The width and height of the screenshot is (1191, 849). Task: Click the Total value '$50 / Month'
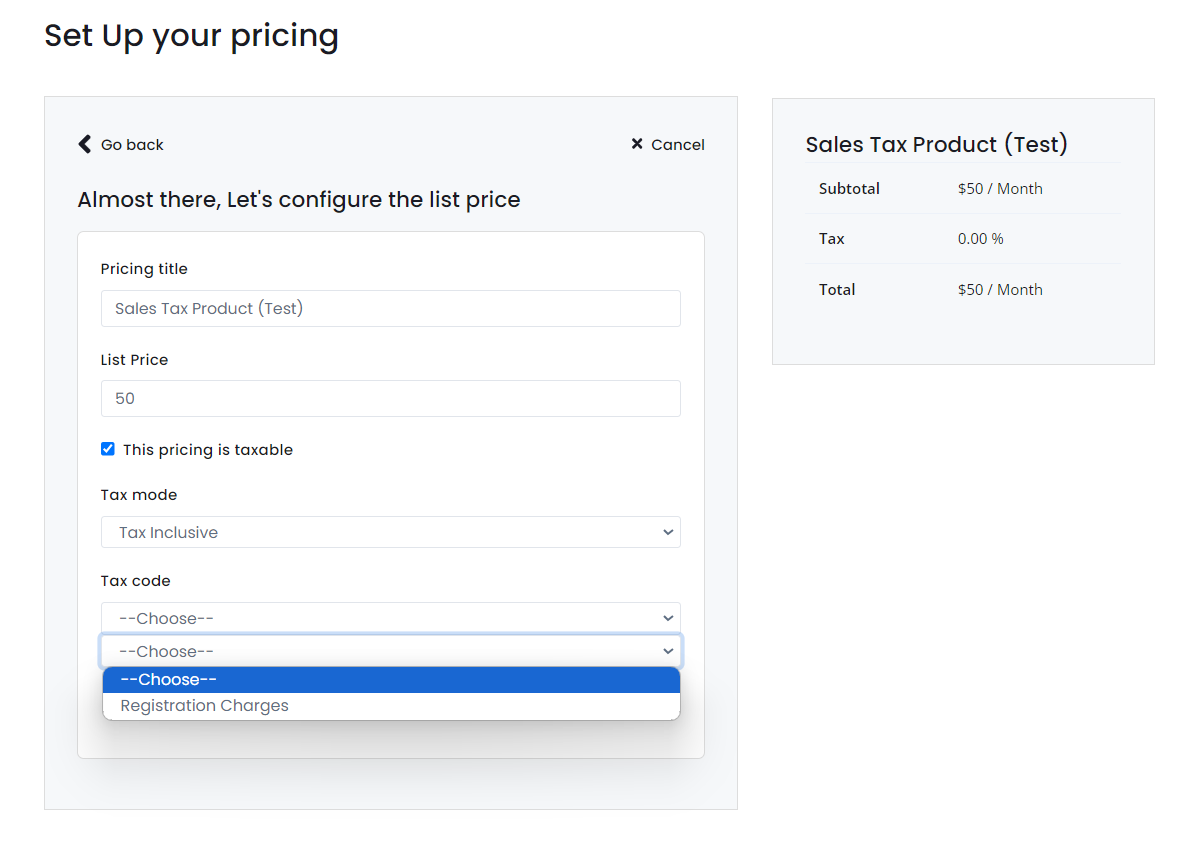tap(1000, 289)
